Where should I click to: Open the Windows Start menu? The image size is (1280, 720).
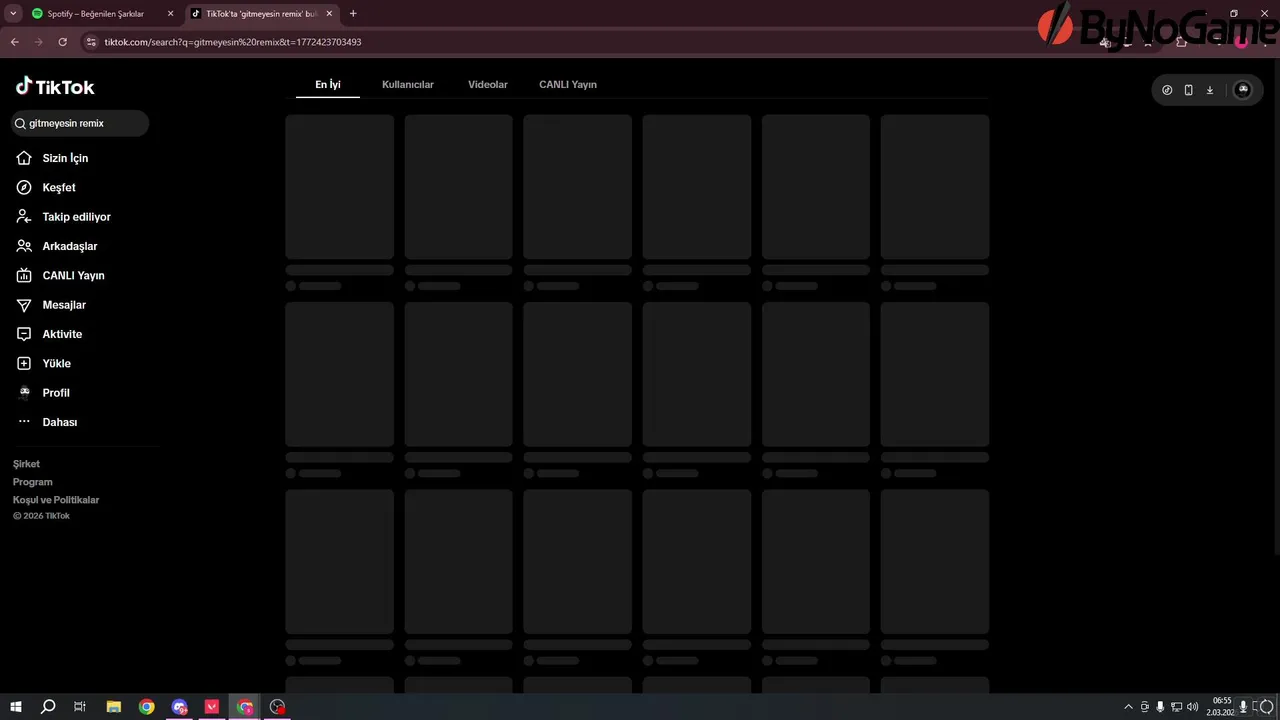(16, 707)
